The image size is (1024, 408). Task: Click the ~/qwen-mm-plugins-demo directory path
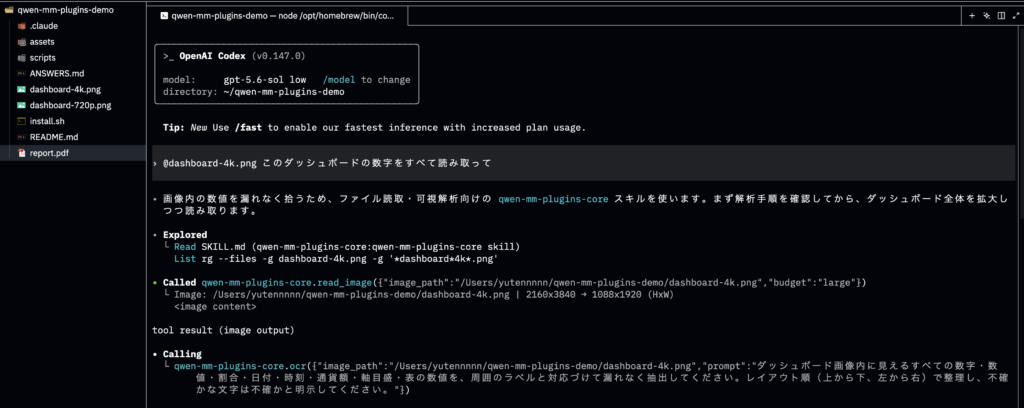coord(284,92)
